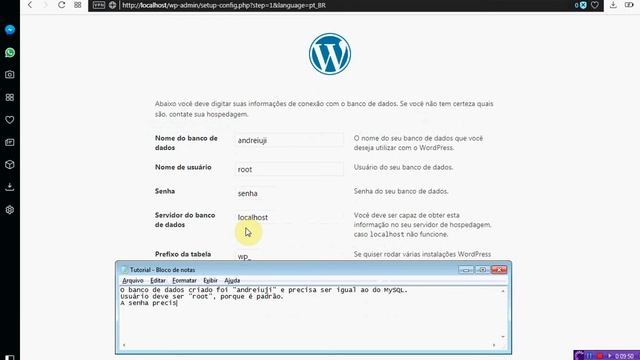The height and width of the screenshot is (360, 640).
Task: Click 'Senha do seu banco de dados.' hint
Action: (x=401, y=191)
